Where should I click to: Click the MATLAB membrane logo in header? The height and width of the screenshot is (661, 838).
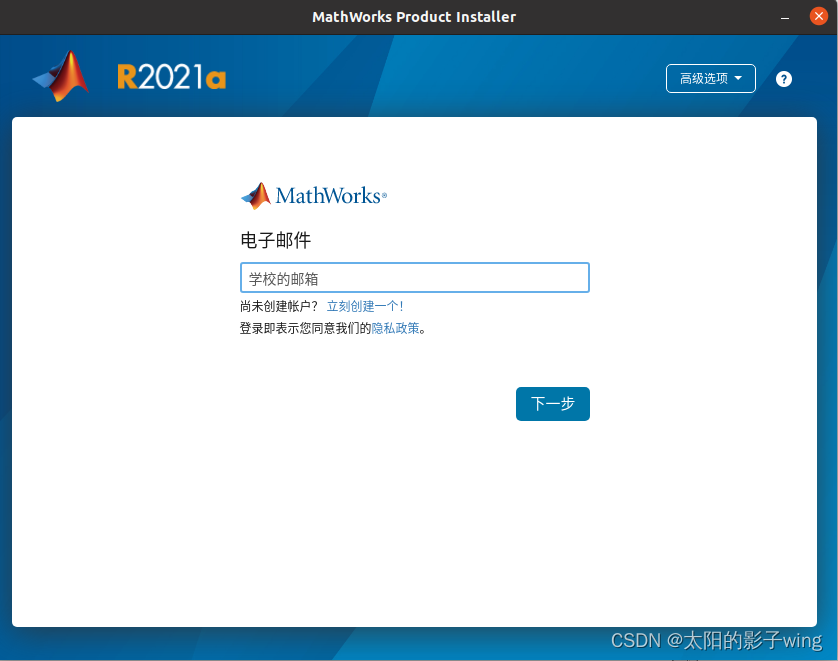pos(62,77)
